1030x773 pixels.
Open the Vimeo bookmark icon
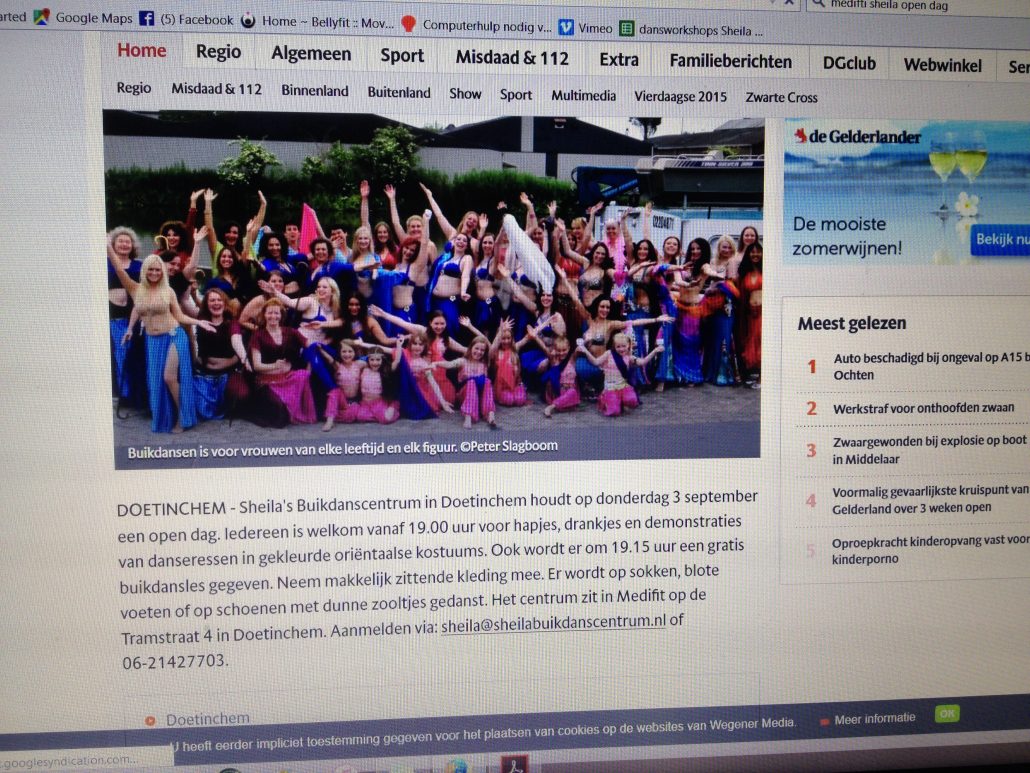(x=566, y=27)
